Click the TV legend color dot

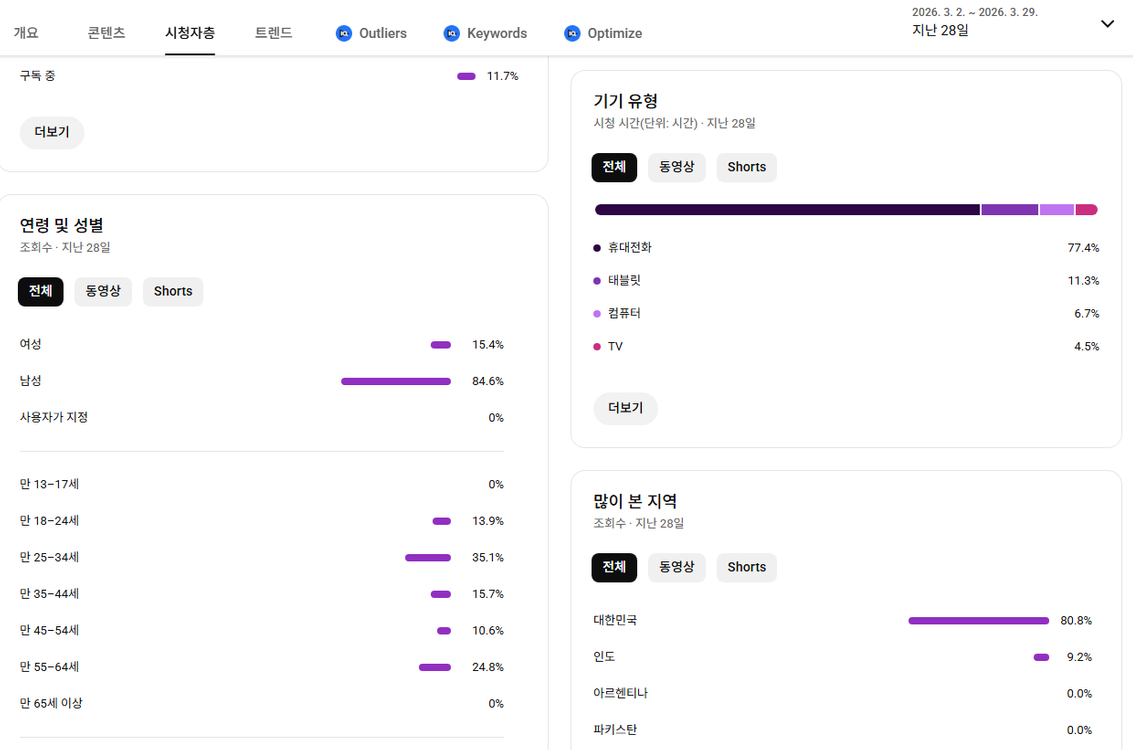pos(597,347)
